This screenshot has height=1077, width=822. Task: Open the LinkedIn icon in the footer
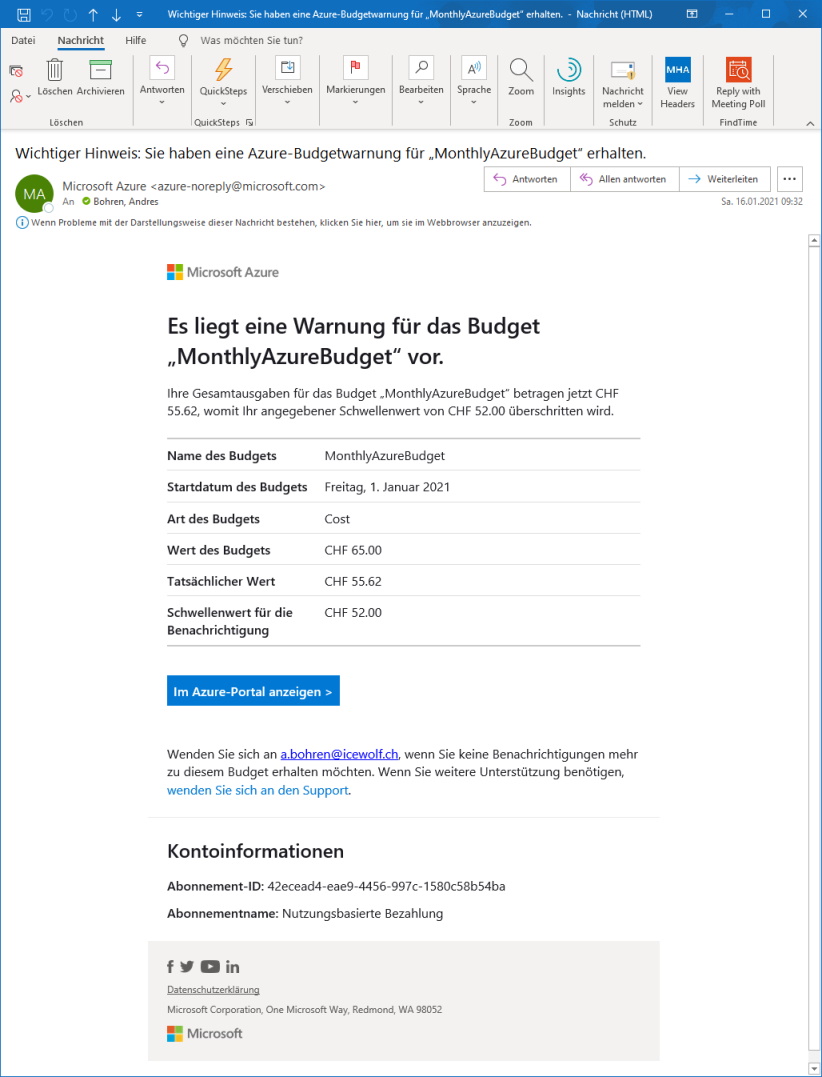233,966
